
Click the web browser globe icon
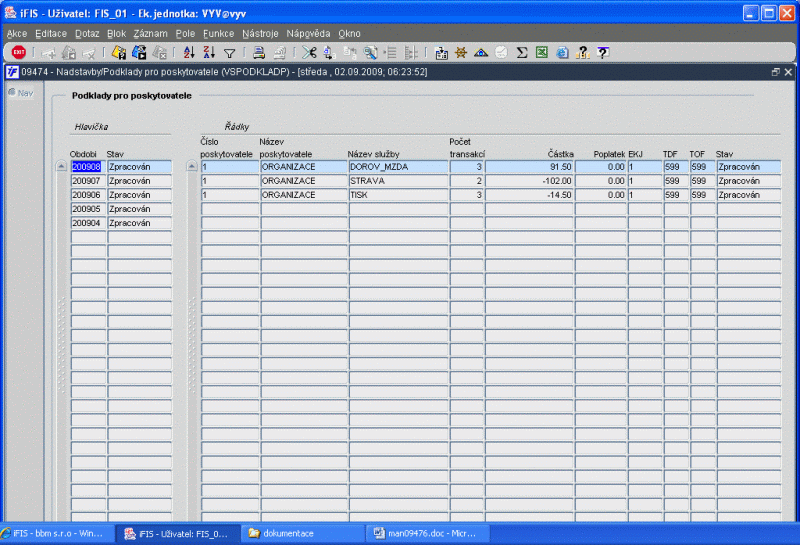562,53
